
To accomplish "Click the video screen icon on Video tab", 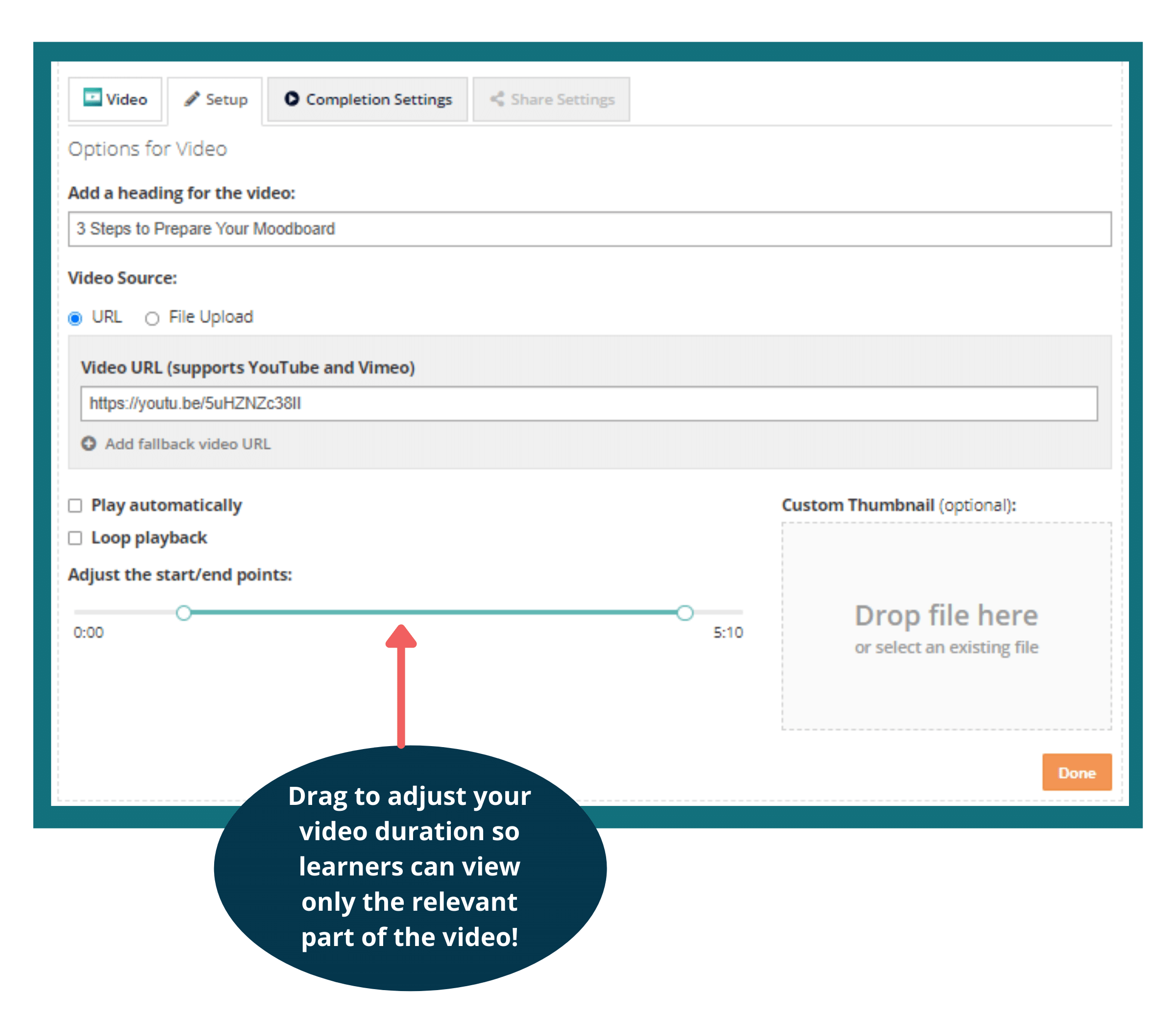I will [92, 98].
